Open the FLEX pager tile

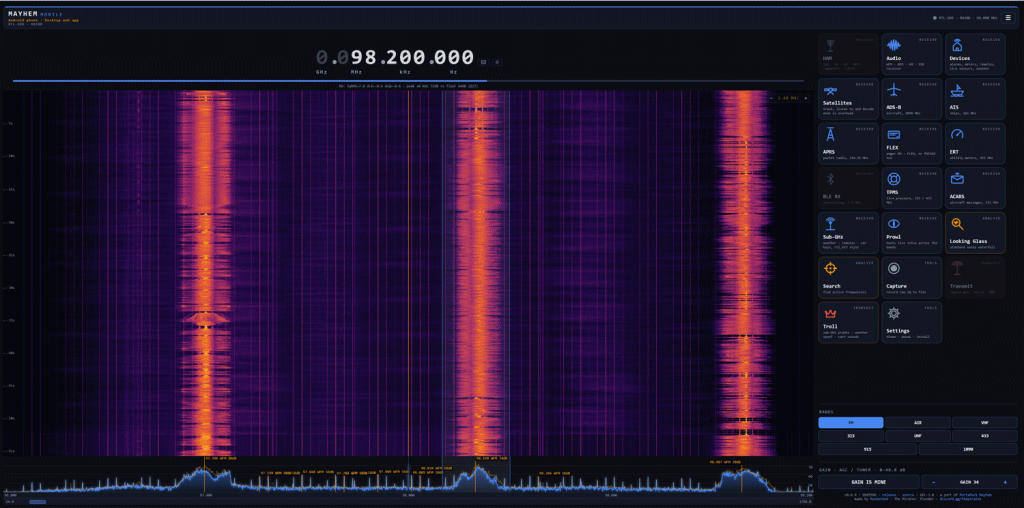[x=911, y=143]
